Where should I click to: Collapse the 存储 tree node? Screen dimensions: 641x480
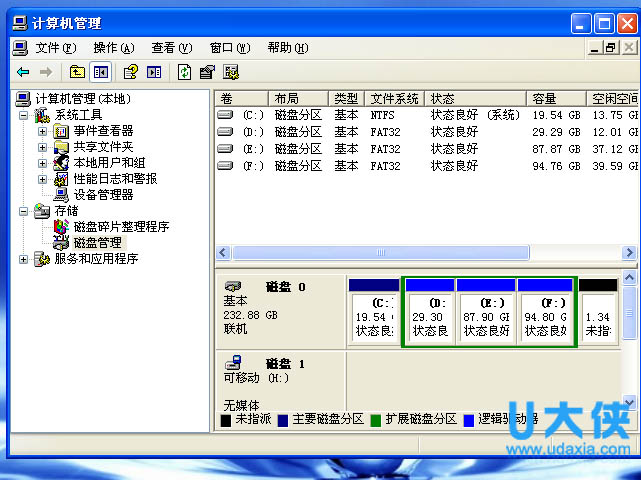coord(24,211)
